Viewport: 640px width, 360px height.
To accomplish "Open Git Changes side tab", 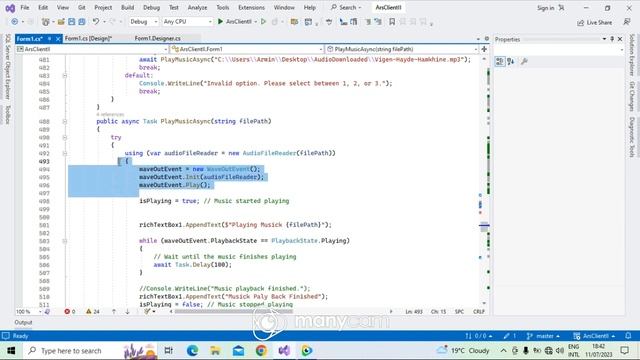I will (x=632, y=96).
